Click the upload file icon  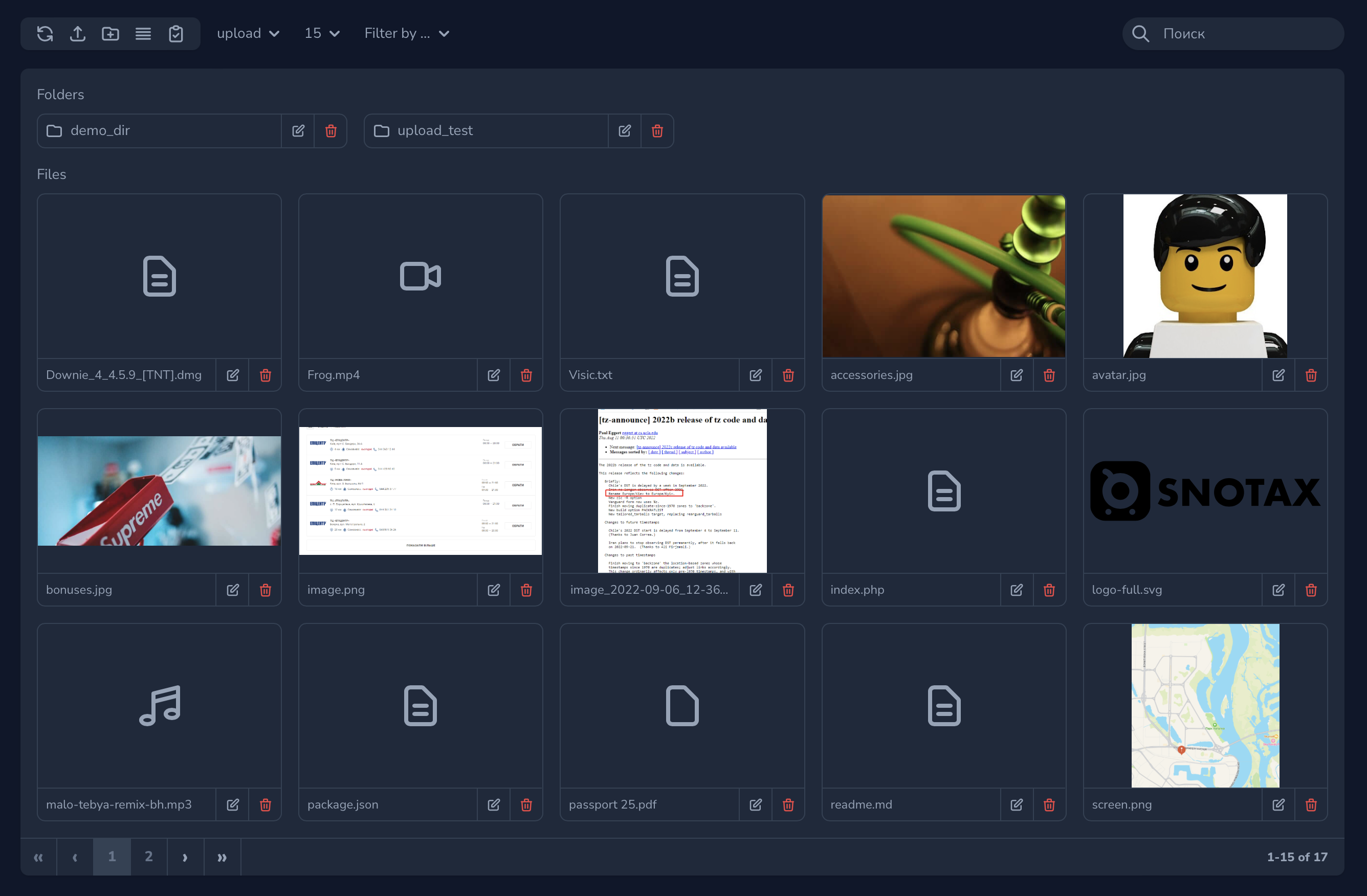78,34
